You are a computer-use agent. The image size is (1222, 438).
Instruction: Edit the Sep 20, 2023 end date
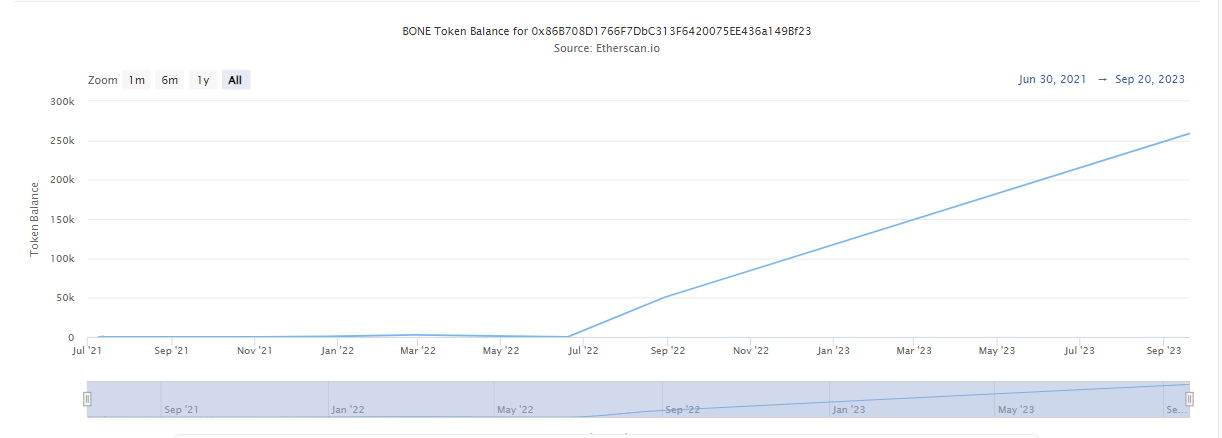point(1150,80)
